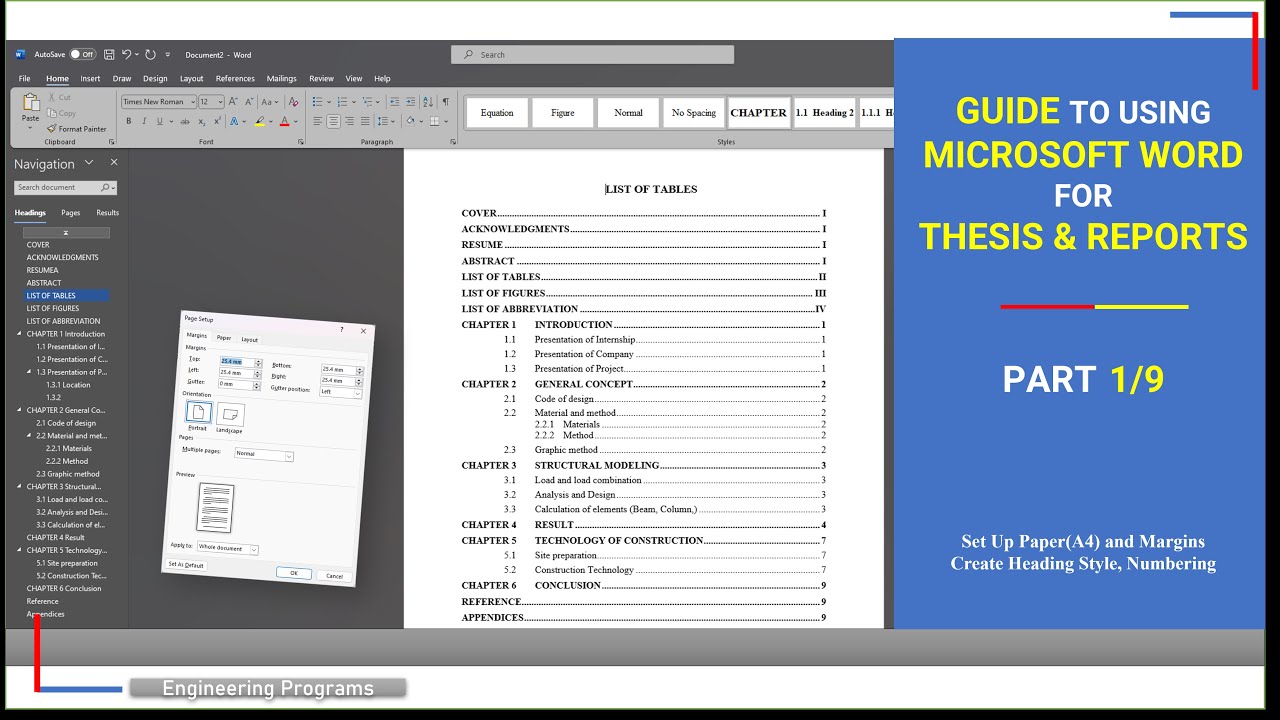Image resolution: width=1280 pixels, height=720 pixels.
Task: Center align text
Action: [334, 121]
